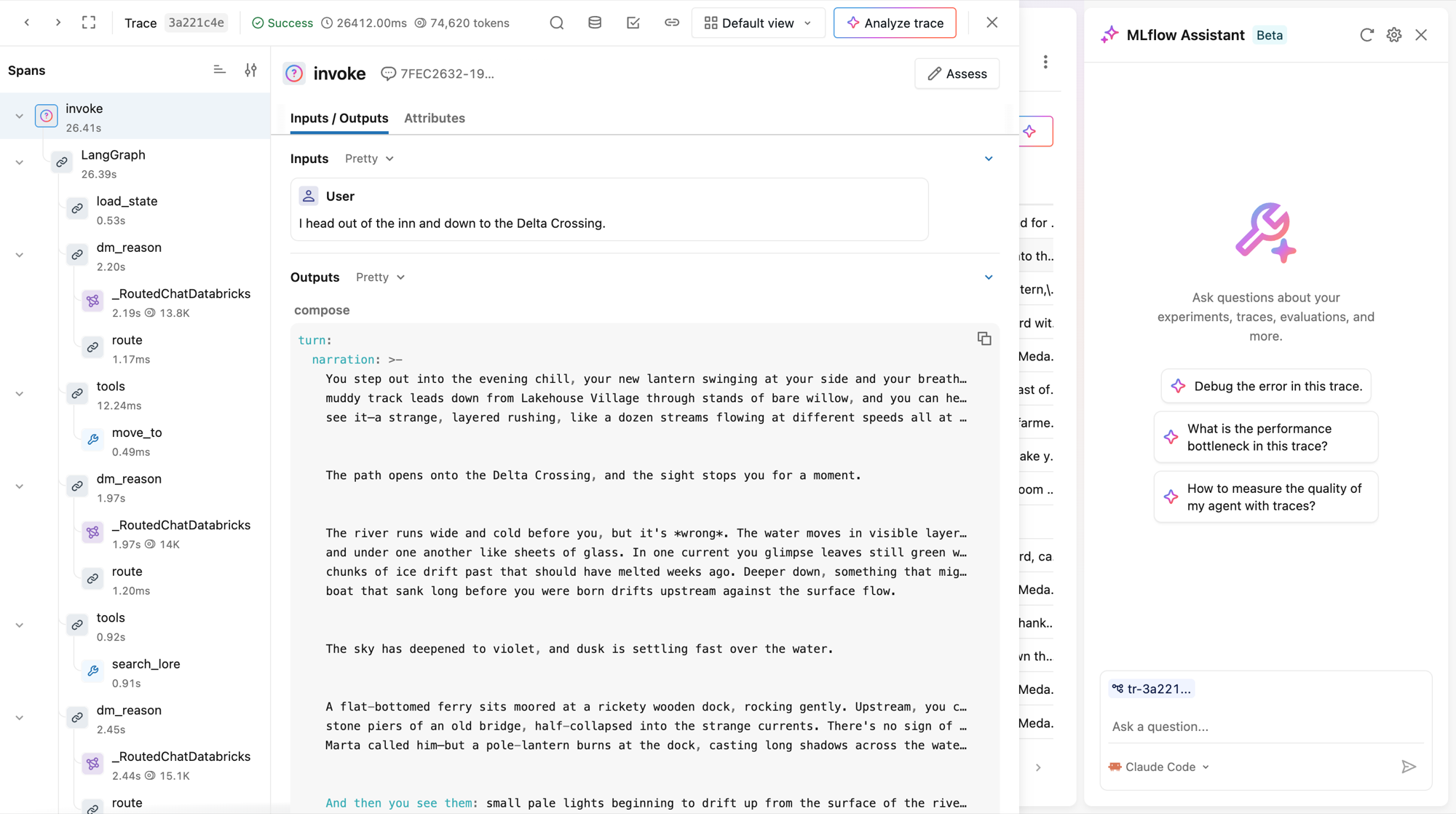Click the database icon in trace header
The width and height of the screenshot is (1456, 814).
coord(595,23)
